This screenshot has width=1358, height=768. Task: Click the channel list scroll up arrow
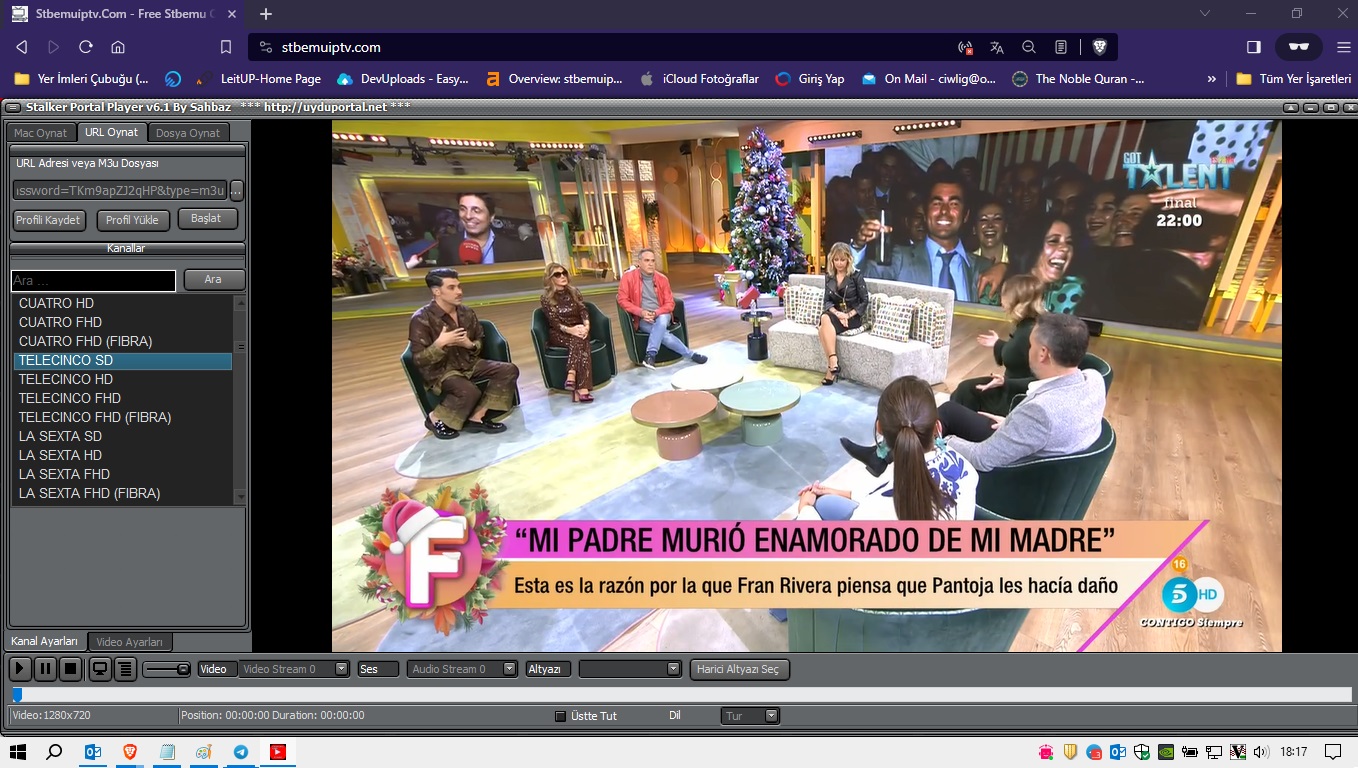[240, 301]
